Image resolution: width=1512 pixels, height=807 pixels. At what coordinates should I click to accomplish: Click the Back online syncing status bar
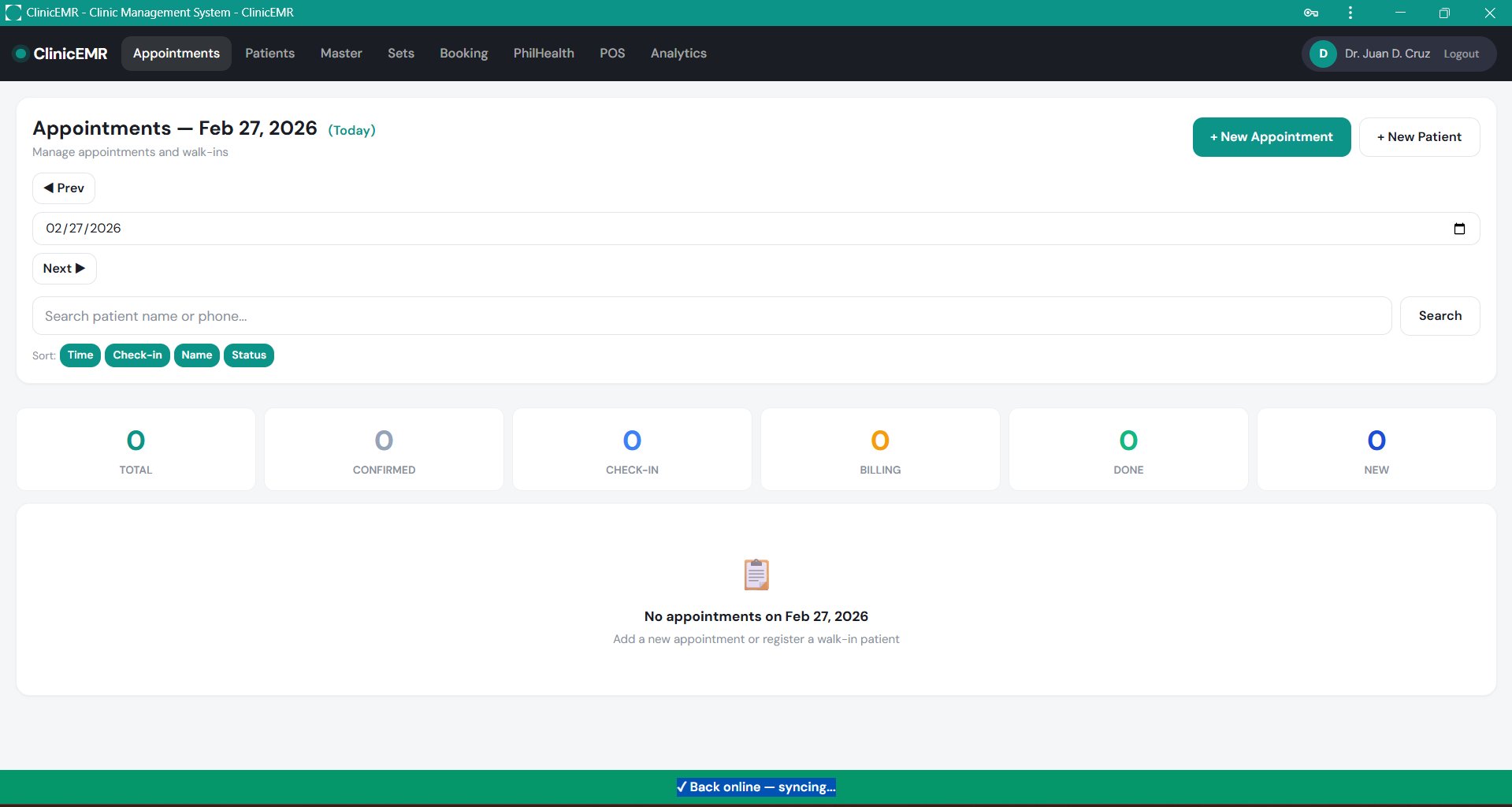tap(756, 786)
